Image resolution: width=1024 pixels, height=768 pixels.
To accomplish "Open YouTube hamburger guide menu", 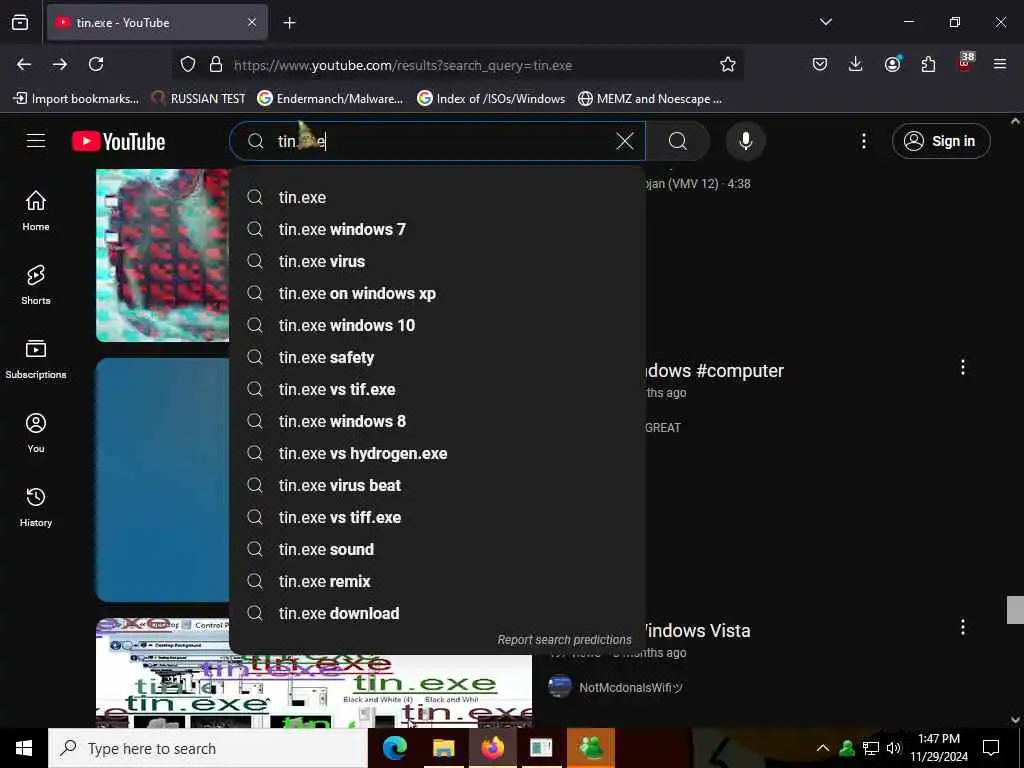I will pos(36,141).
